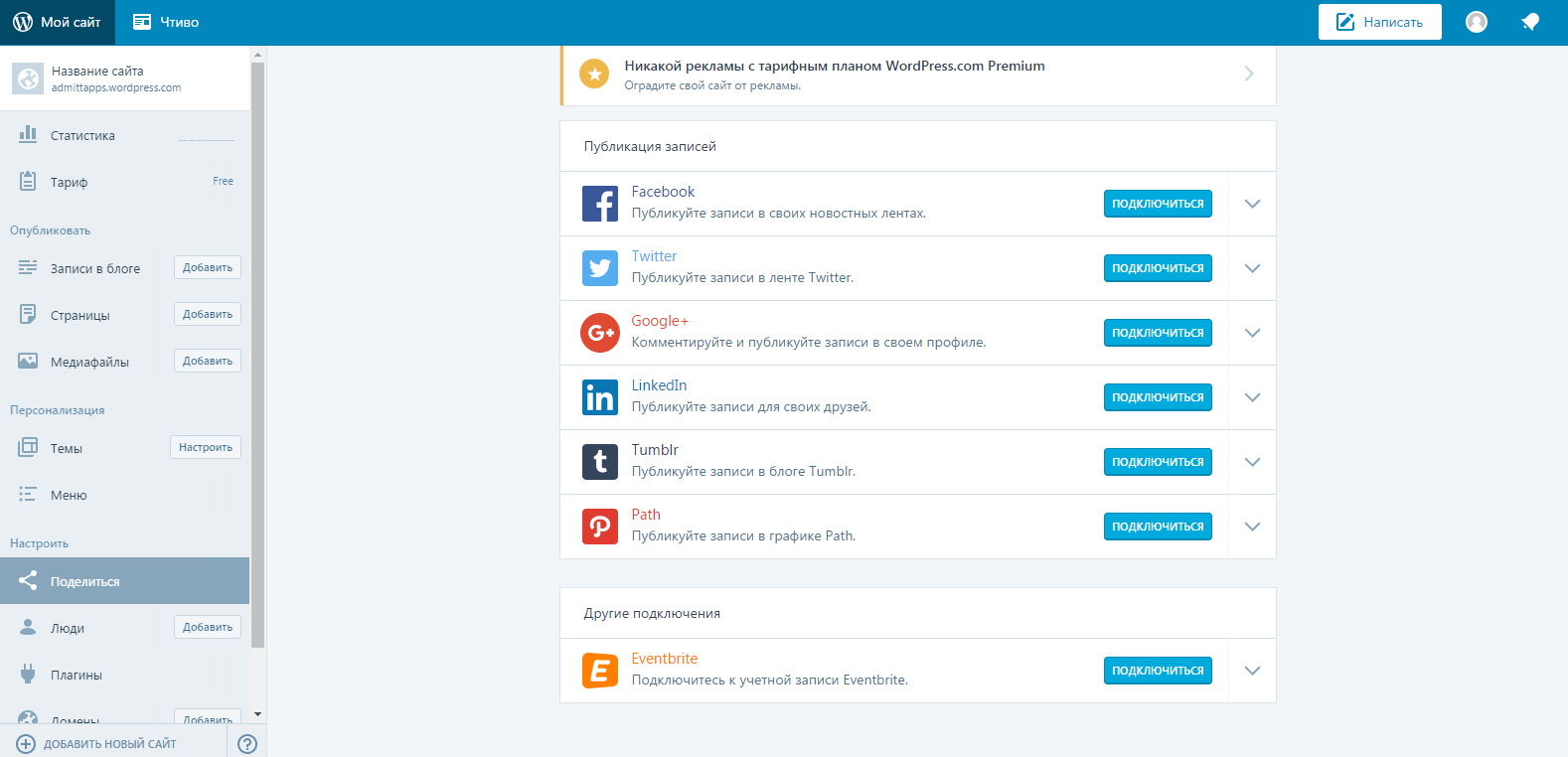Switch to the Чтиво tab
The height and width of the screenshot is (757, 1568).
[167, 21]
